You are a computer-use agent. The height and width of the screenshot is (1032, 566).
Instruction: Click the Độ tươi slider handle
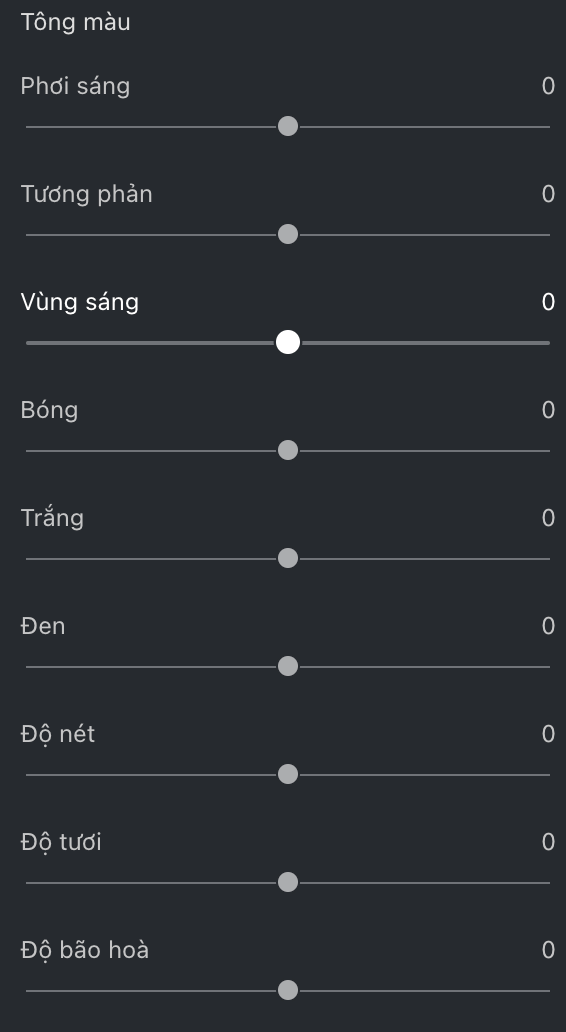(288, 882)
